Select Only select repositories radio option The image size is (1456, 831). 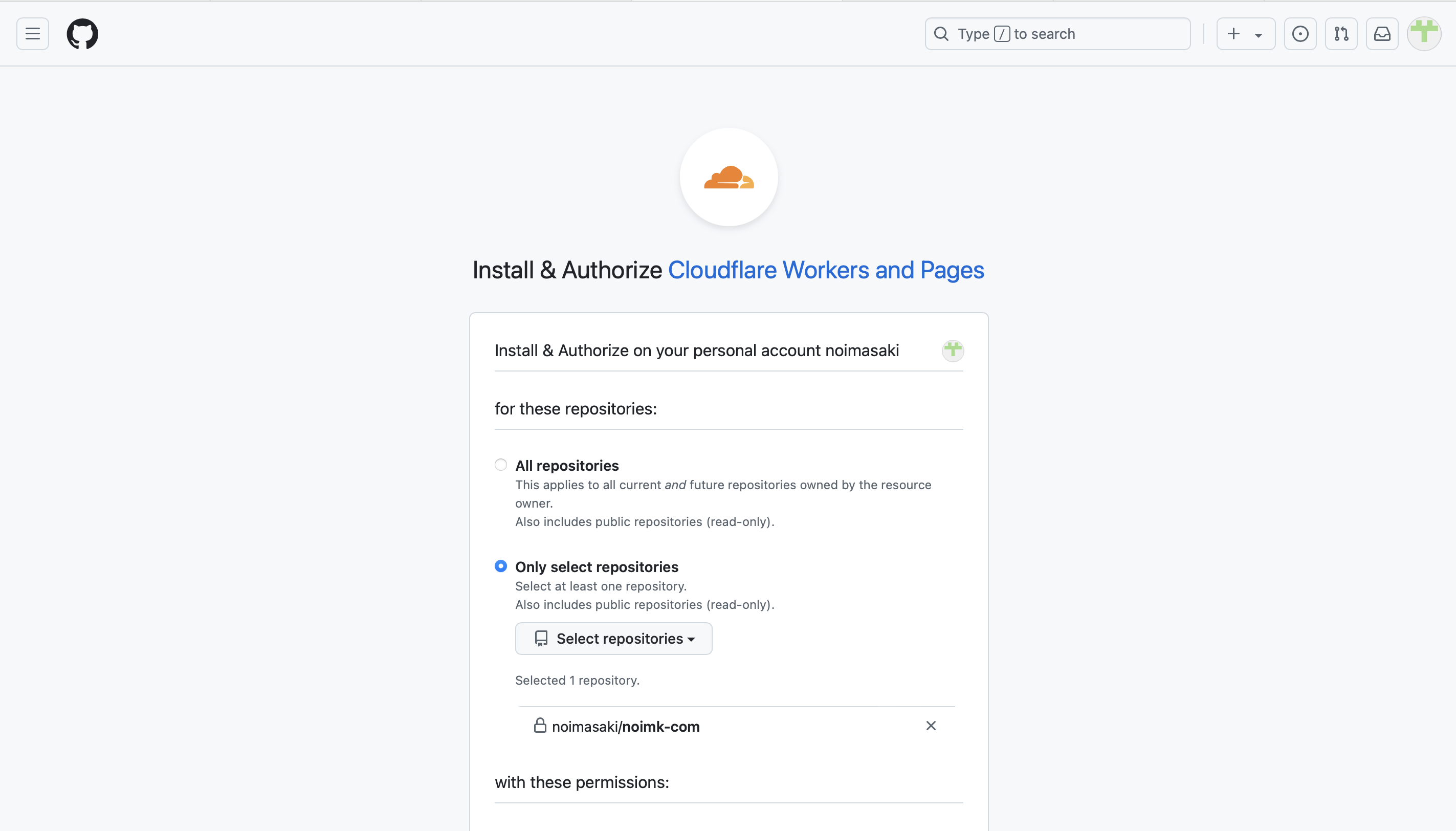point(501,566)
